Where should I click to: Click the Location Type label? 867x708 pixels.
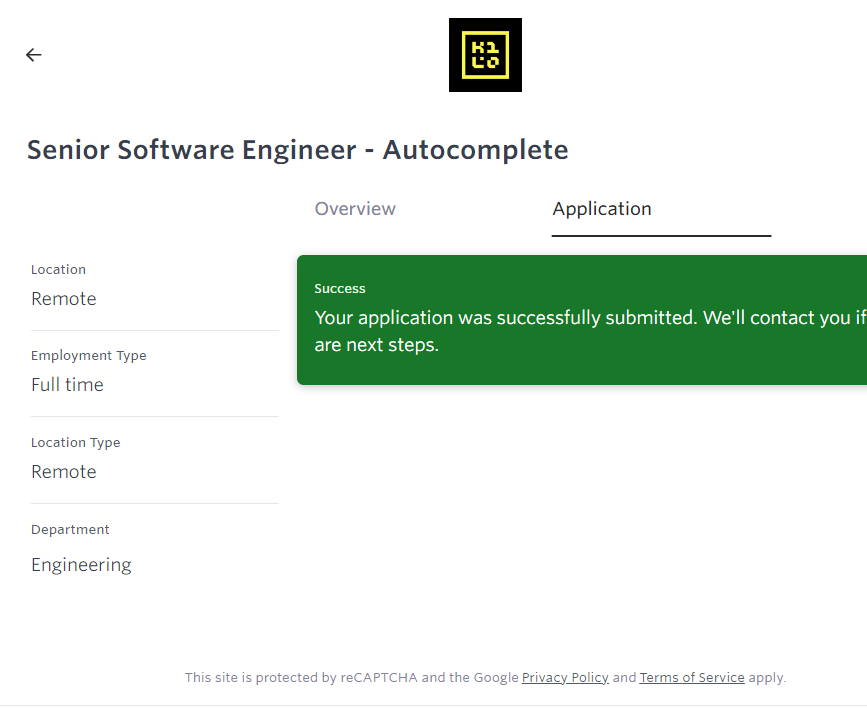75,443
